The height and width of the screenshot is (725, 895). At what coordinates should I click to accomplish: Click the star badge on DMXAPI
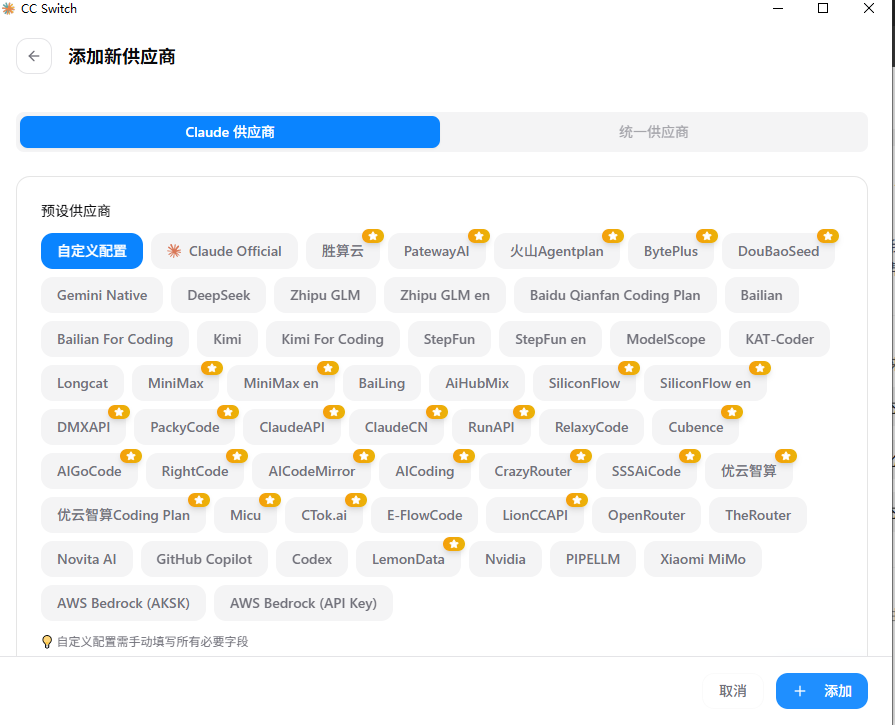[119, 412]
